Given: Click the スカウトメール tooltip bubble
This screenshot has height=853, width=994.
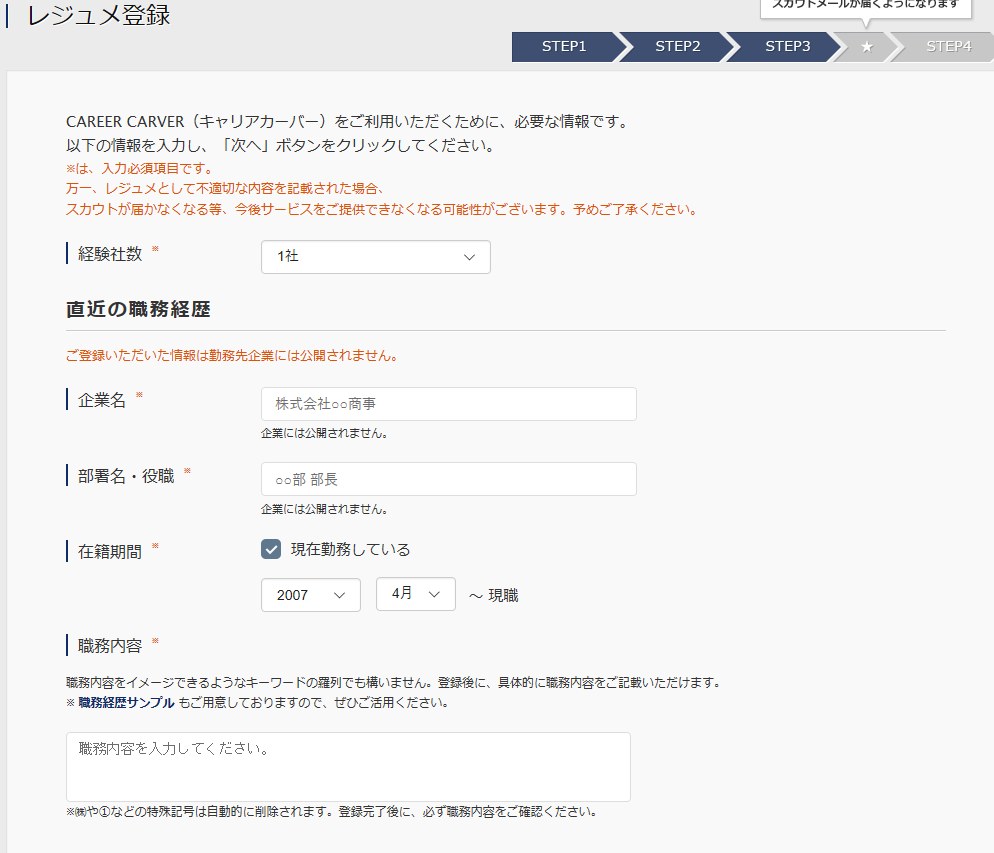Looking at the screenshot, I should point(866,9).
